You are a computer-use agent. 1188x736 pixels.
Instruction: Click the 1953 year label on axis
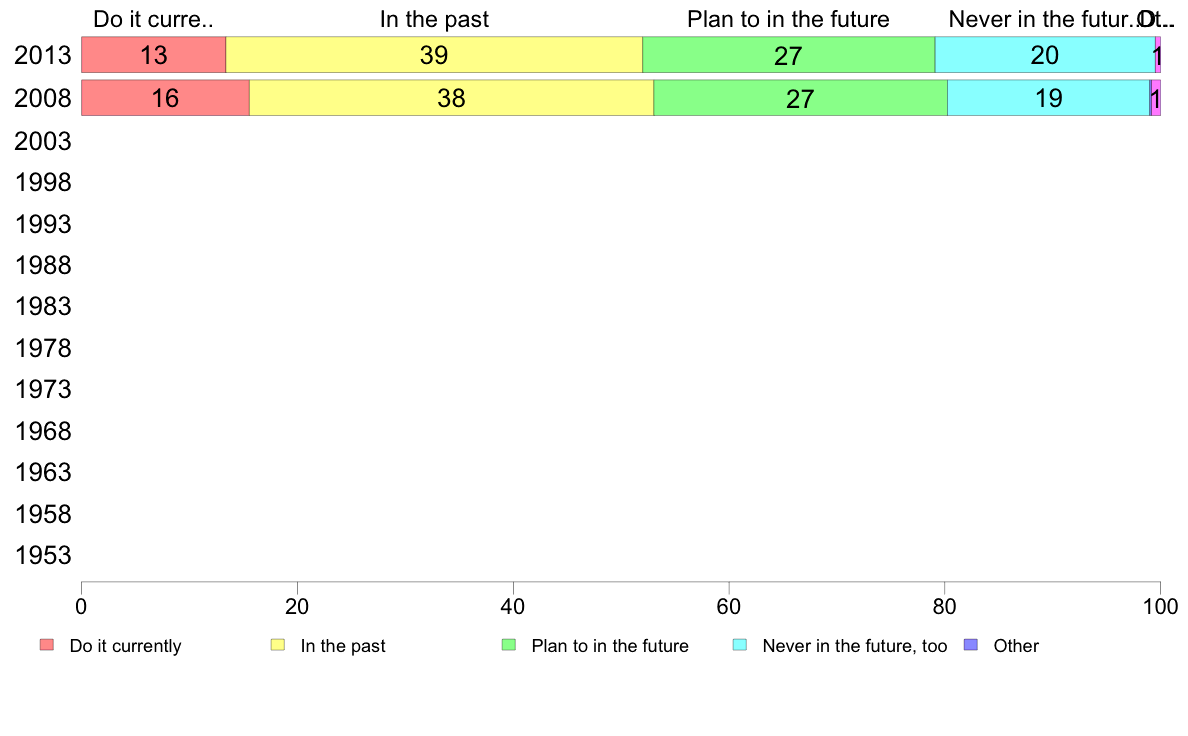(42, 555)
